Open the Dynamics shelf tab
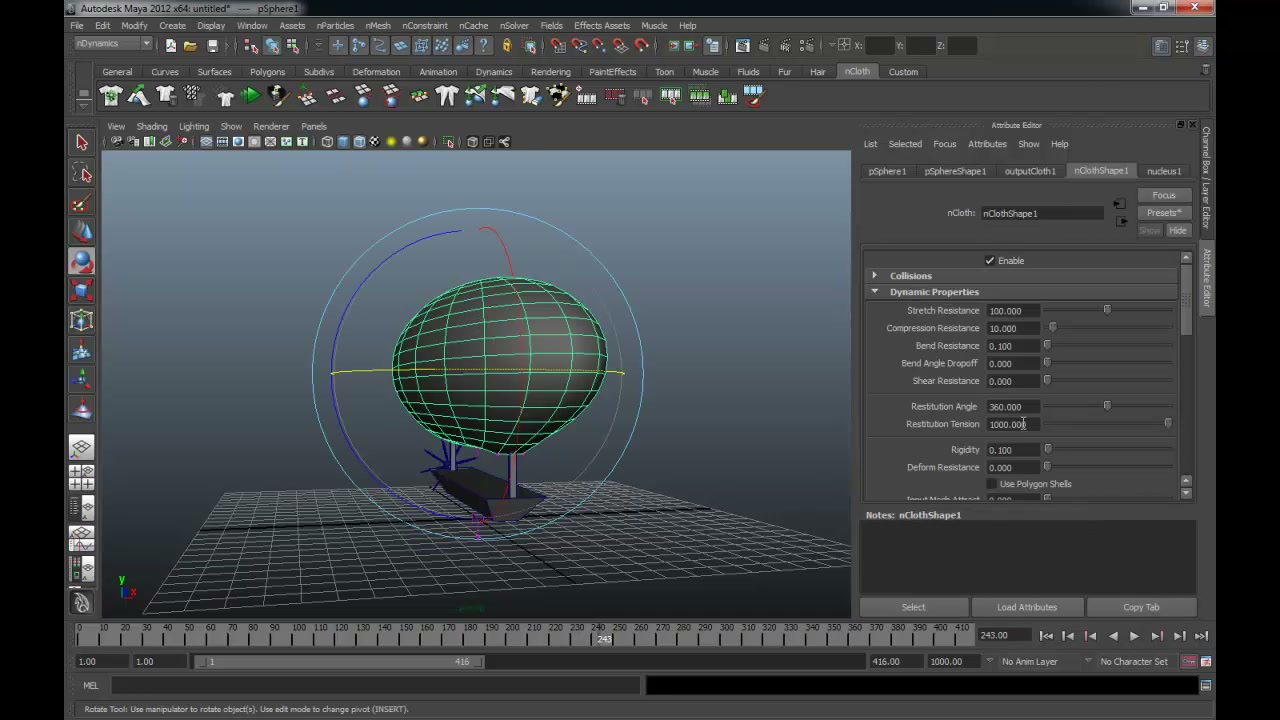 [x=494, y=72]
